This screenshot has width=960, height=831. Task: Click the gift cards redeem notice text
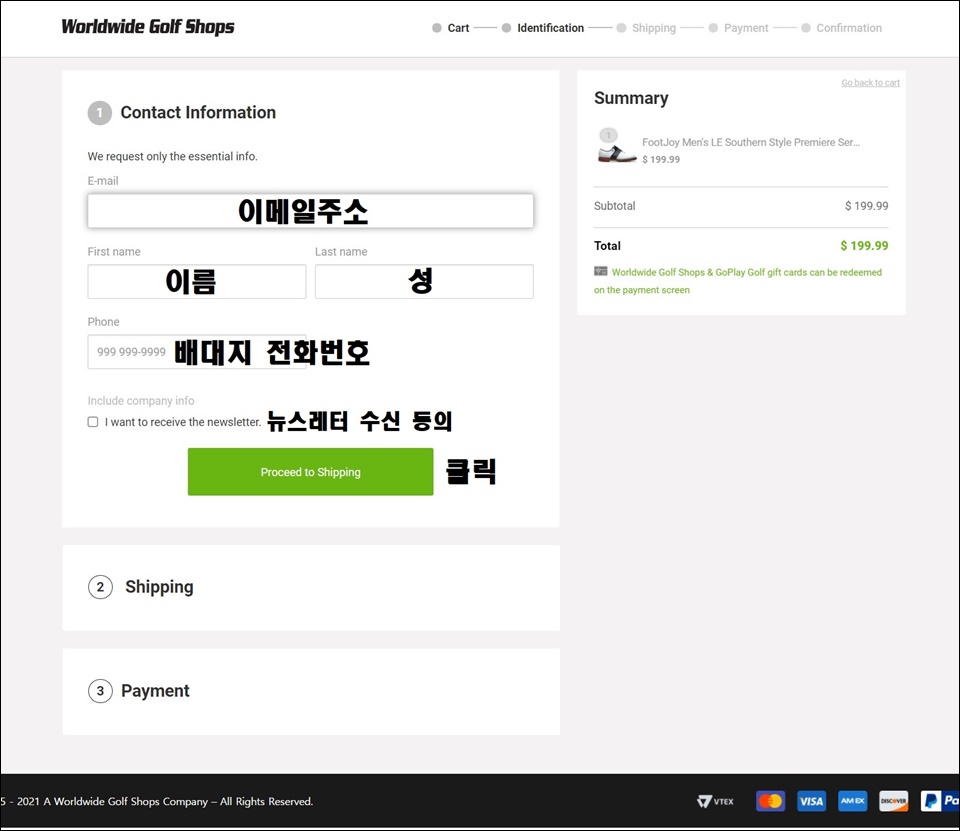[738, 281]
